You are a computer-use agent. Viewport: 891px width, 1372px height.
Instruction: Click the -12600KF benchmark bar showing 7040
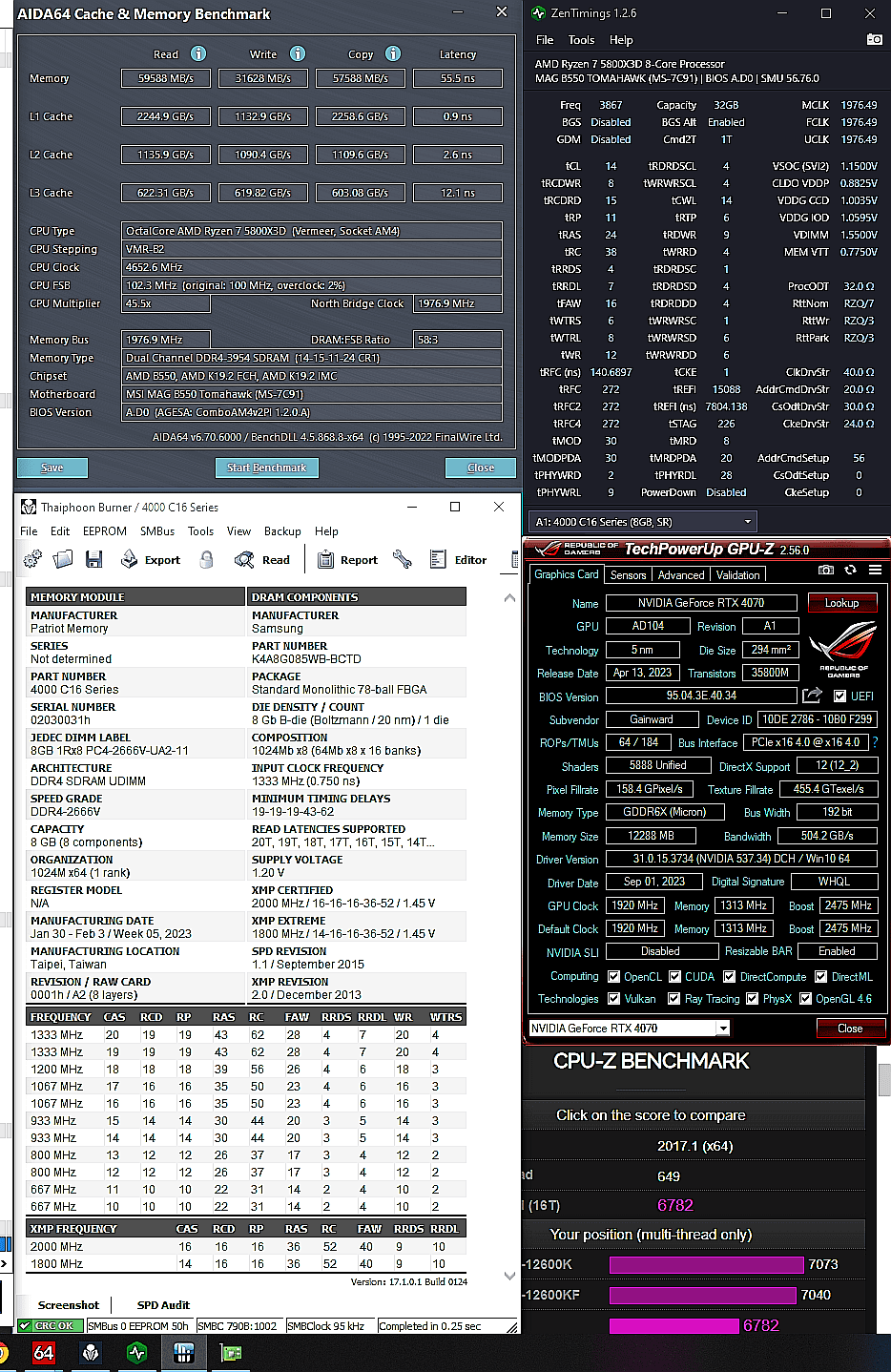click(703, 1295)
